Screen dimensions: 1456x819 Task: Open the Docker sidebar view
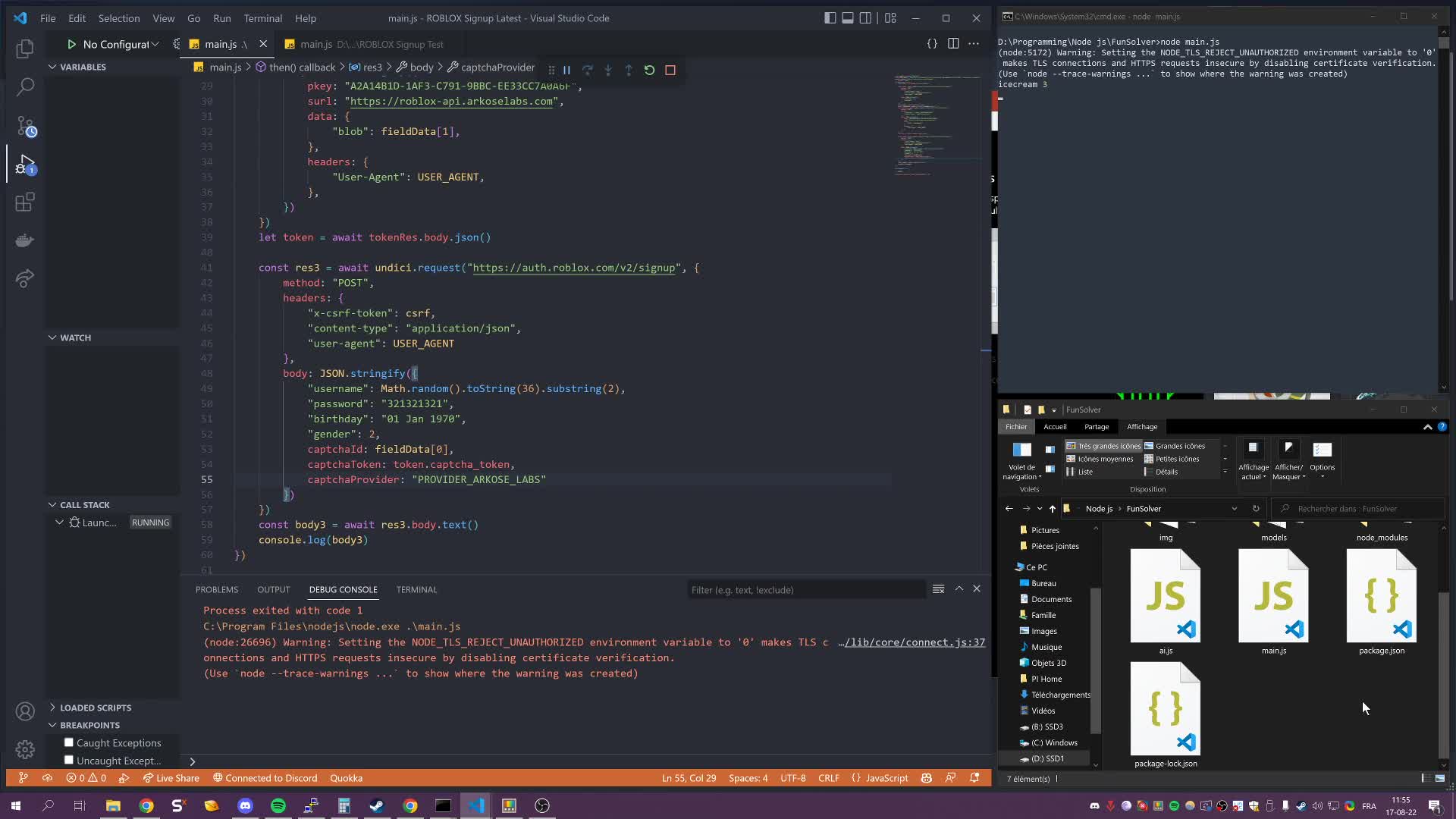[x=25, y=240]
